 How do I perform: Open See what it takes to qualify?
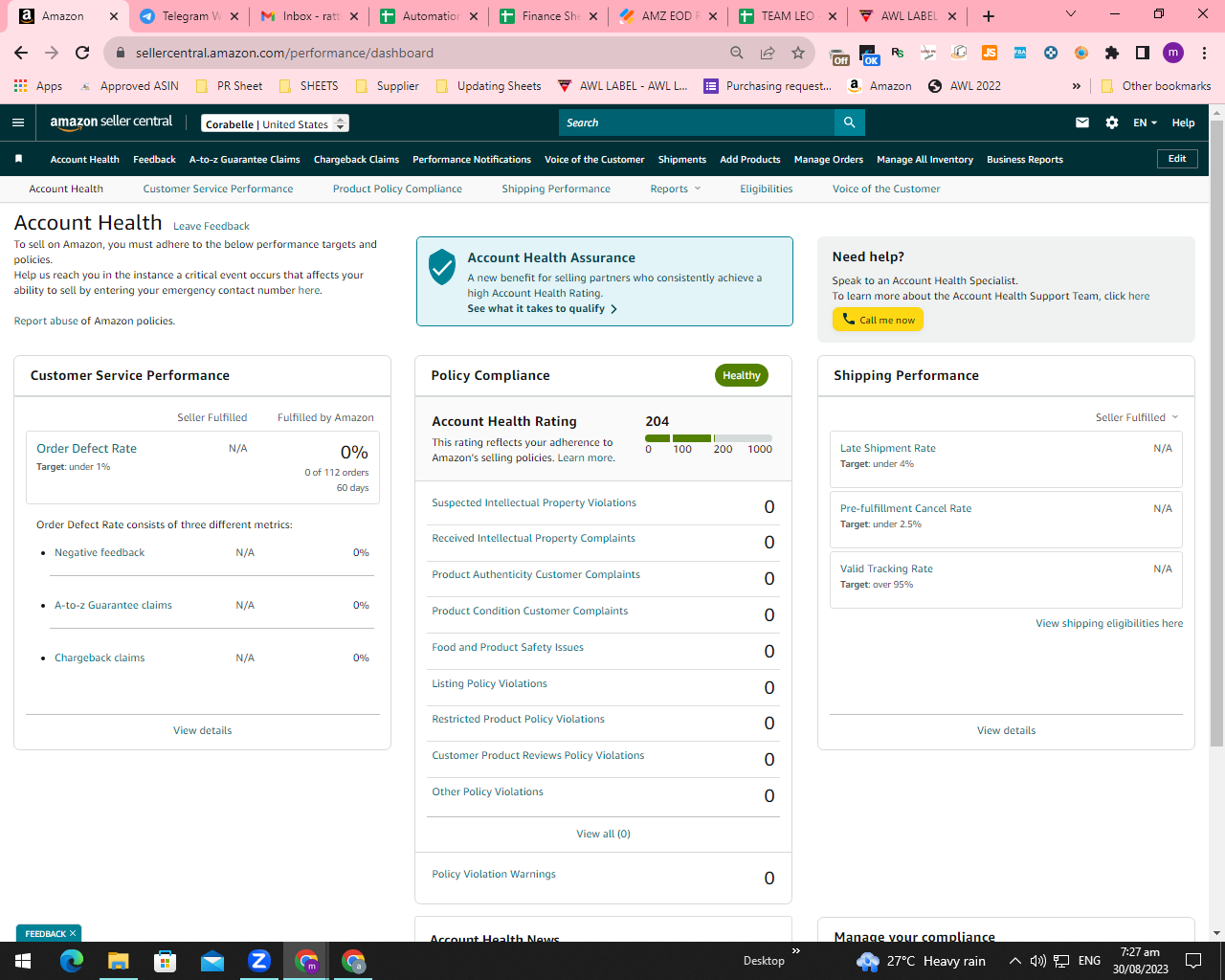tap(542, 308)
